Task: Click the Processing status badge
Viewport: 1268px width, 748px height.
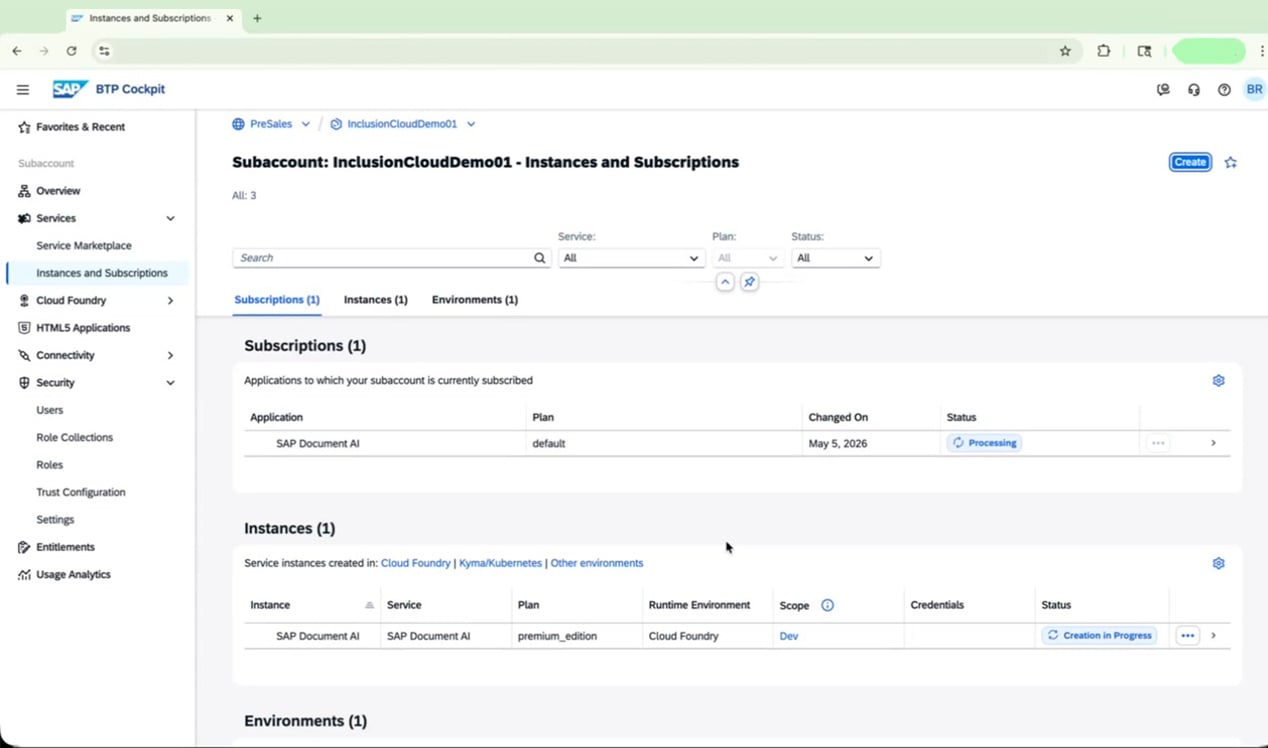Action: [984, 443]
